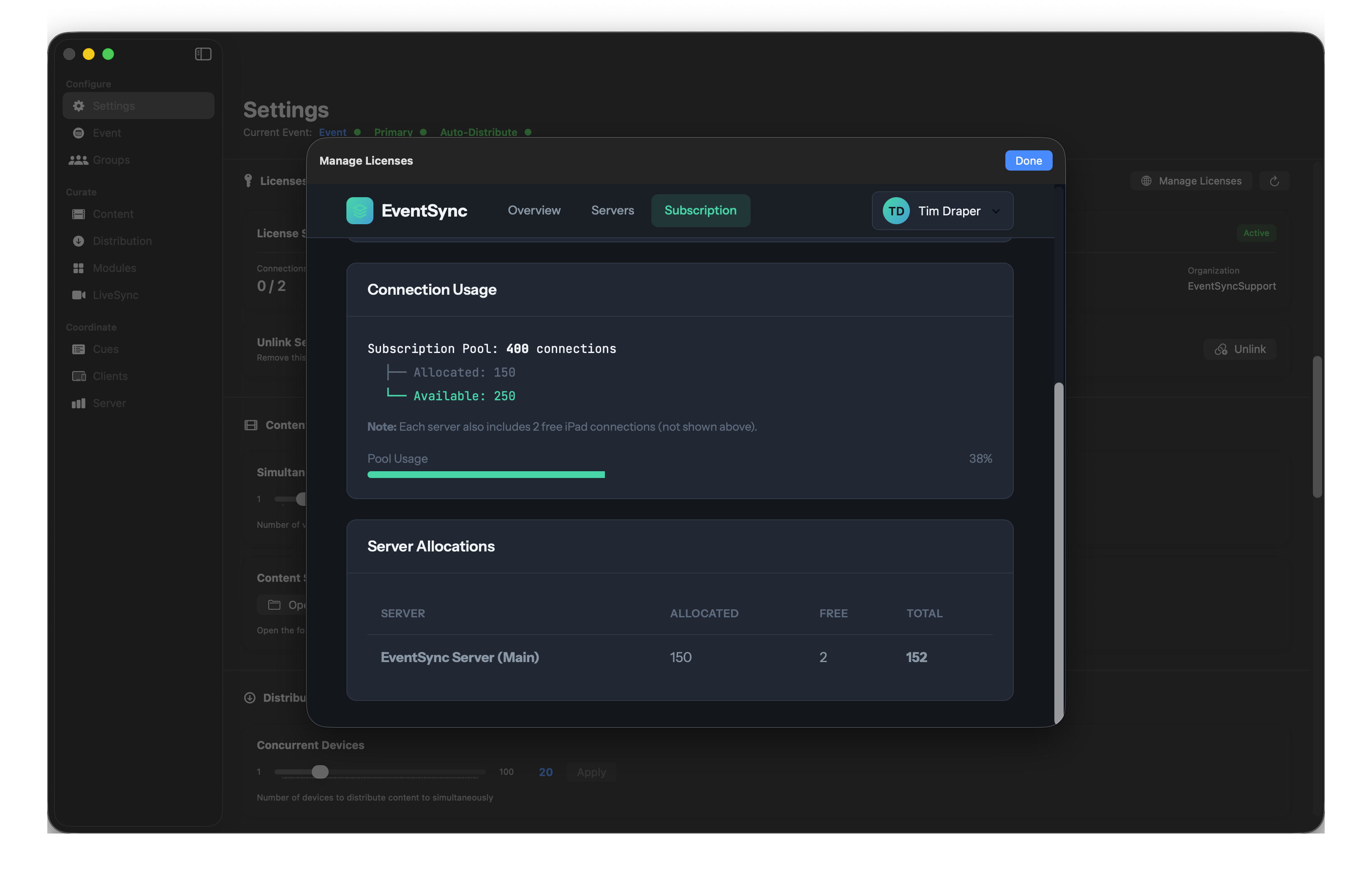Go to Content in the sidebar
Viewport: 1372px width, 896px height.
click(139, 214)
